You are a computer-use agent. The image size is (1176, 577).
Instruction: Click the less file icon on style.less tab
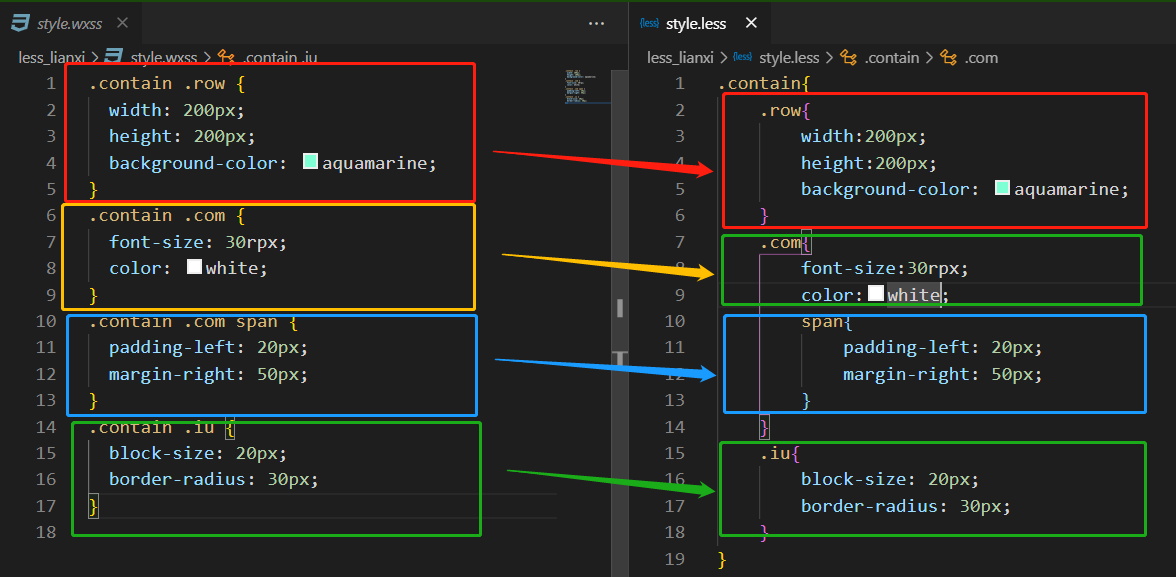point(650,23)
